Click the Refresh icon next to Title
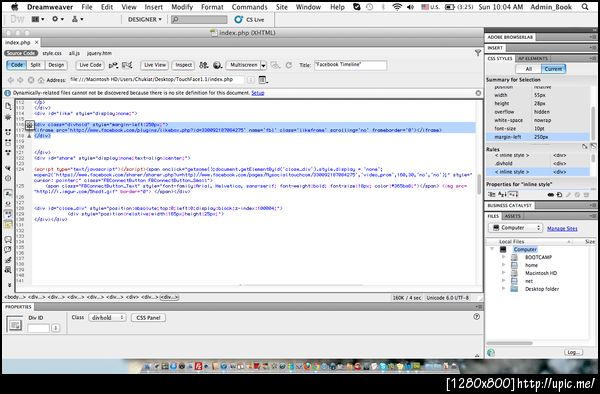The width and height of the screenshot is (600, 394). (x=289, y=65)
